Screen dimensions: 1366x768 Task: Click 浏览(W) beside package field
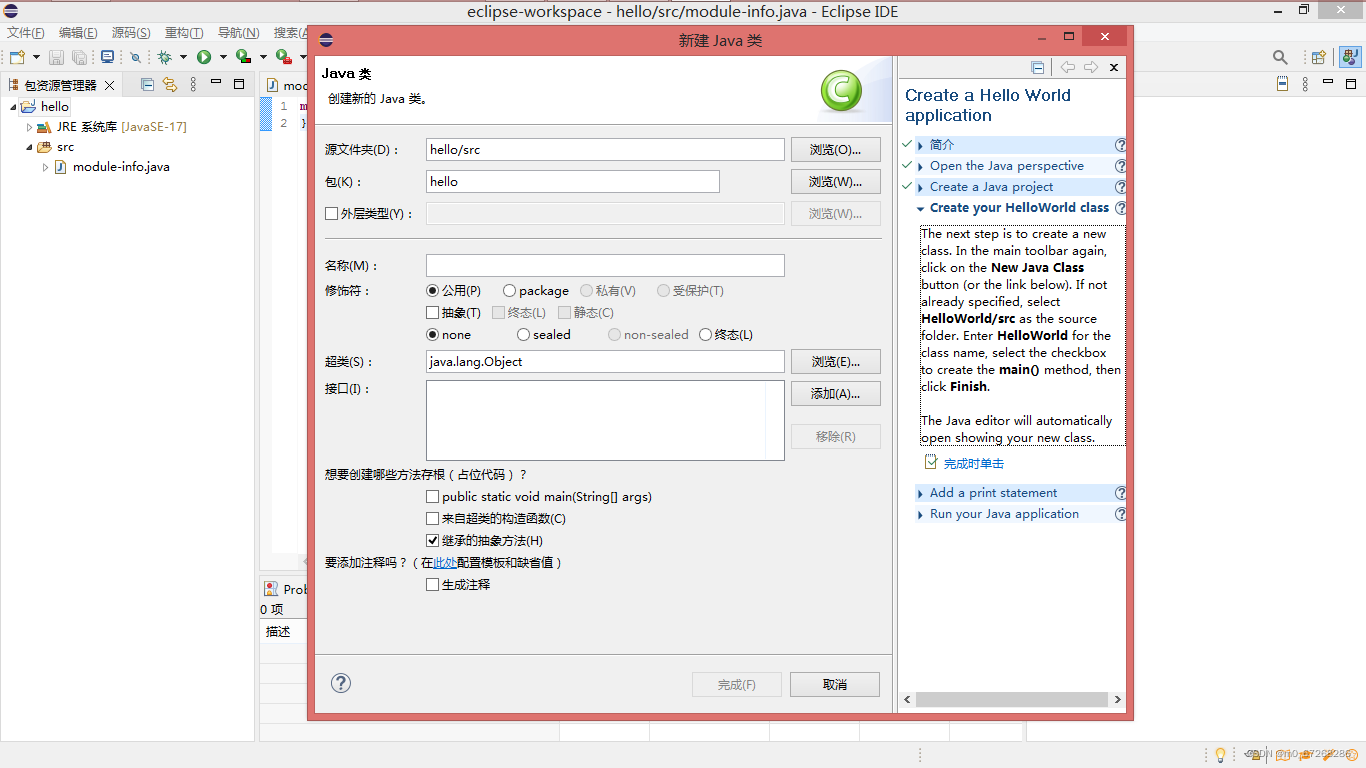tap(835, 182)
